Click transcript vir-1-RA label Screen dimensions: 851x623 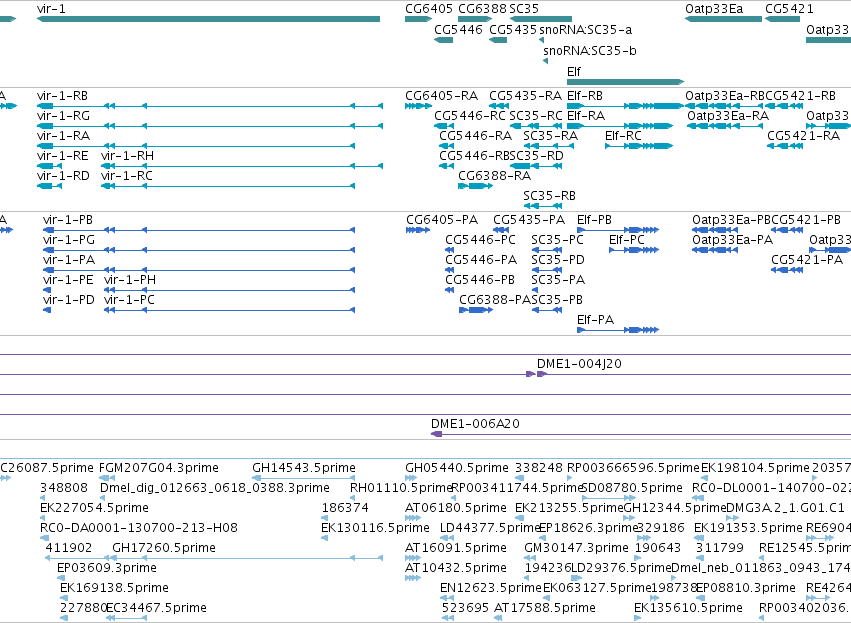(63, 136)
